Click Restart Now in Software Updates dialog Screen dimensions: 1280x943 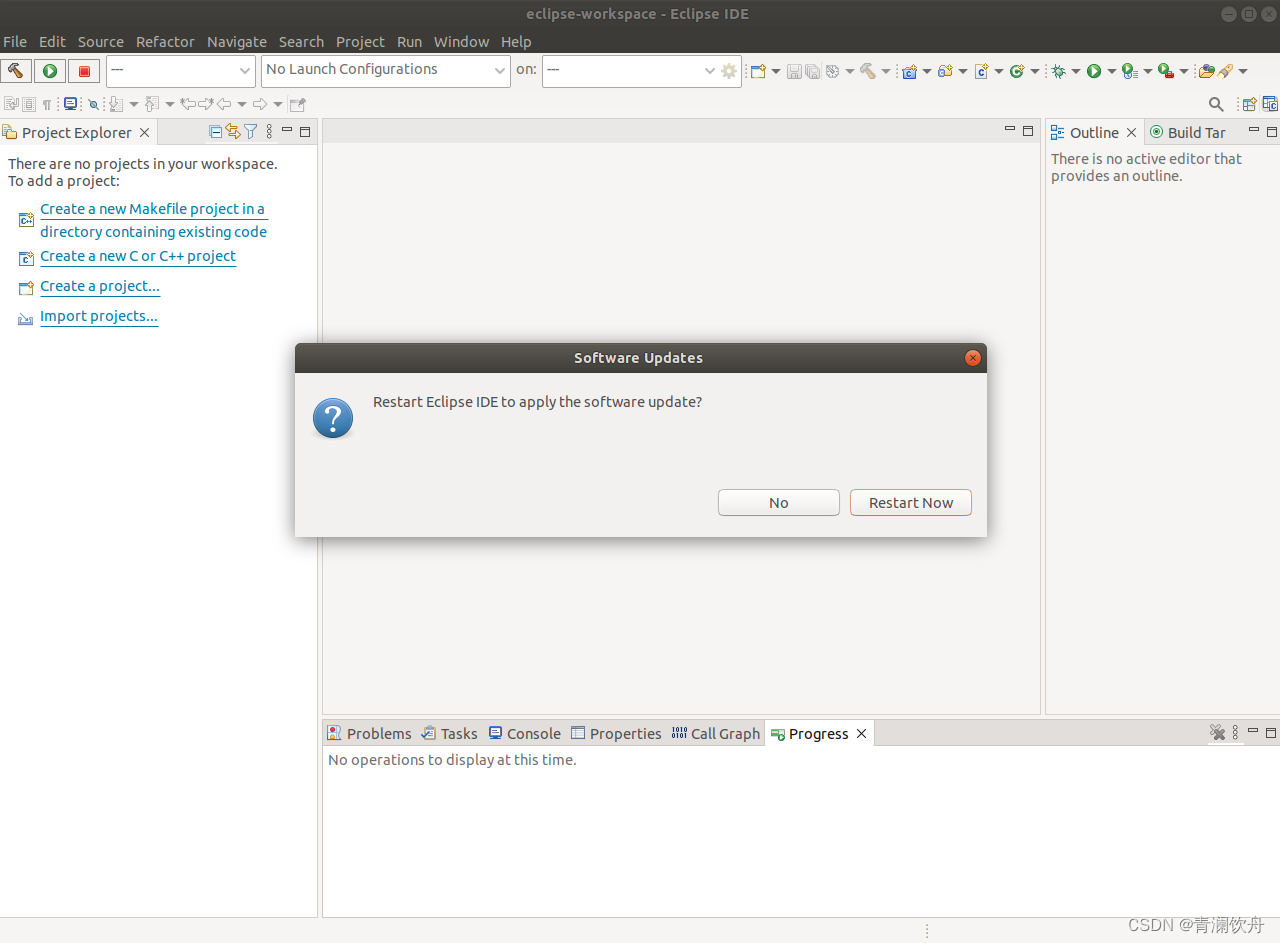[x=910, y=503]
